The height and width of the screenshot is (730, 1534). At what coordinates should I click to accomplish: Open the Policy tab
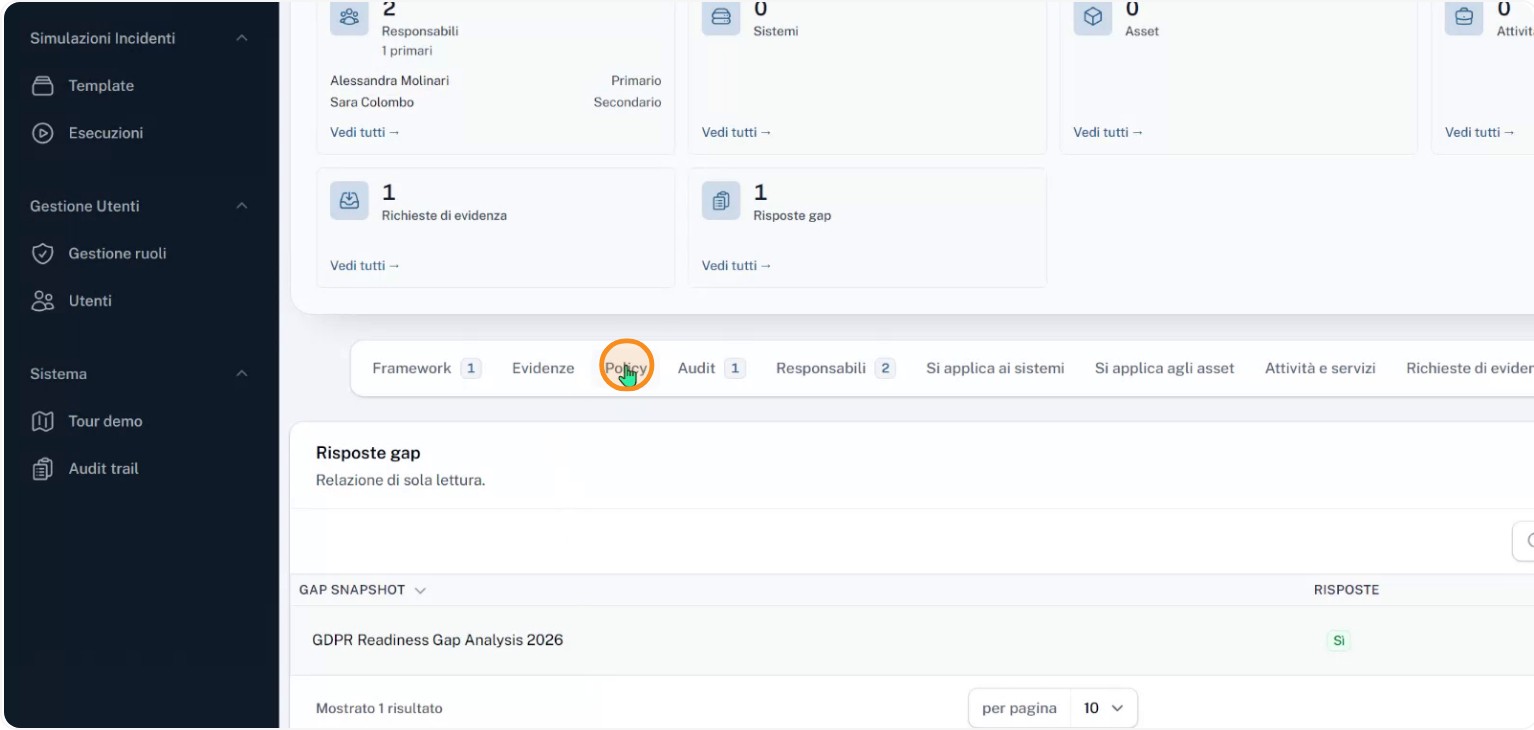(x=626, y=368)
